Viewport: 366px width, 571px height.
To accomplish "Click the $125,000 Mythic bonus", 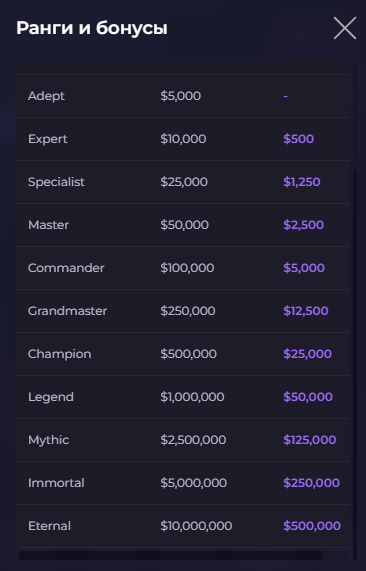I will pyautogui.click(x=310, y=440).
